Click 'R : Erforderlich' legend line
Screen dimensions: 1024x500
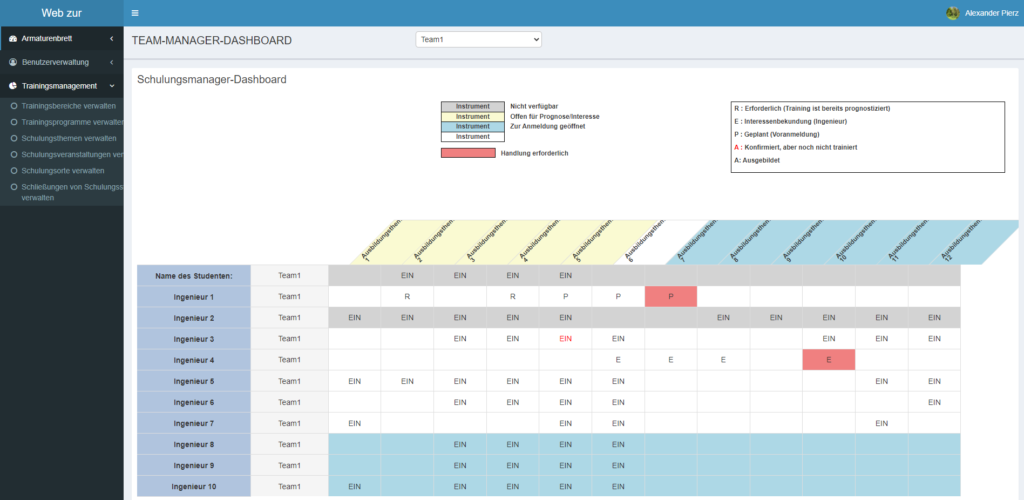(812, 108)
